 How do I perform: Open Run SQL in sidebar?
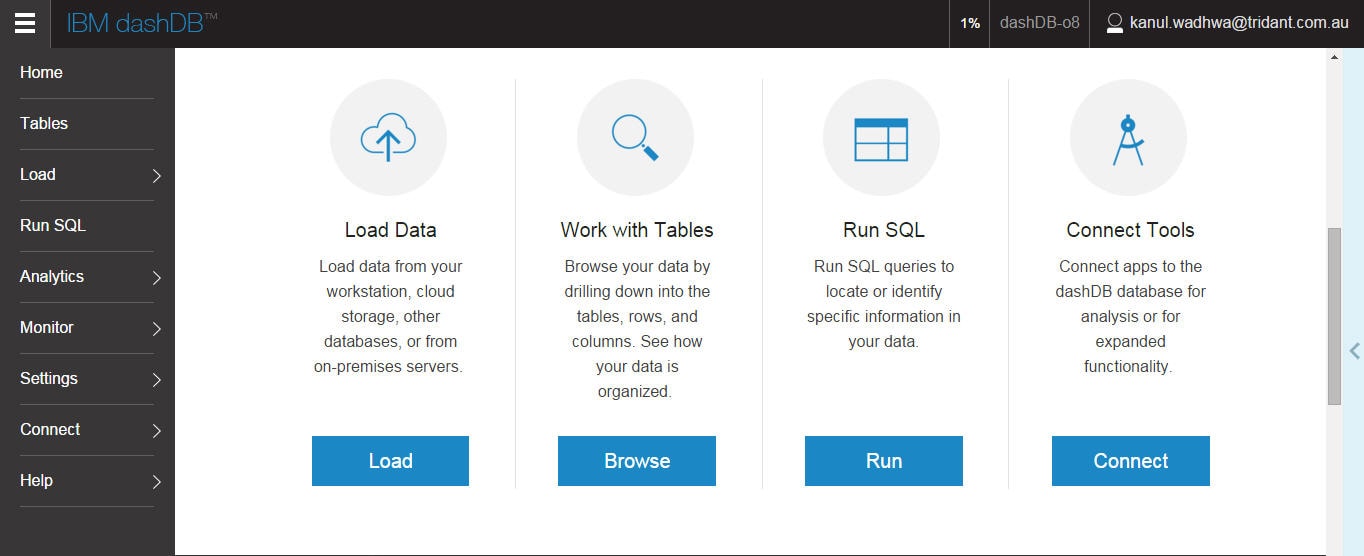click(x=53, y=225)
